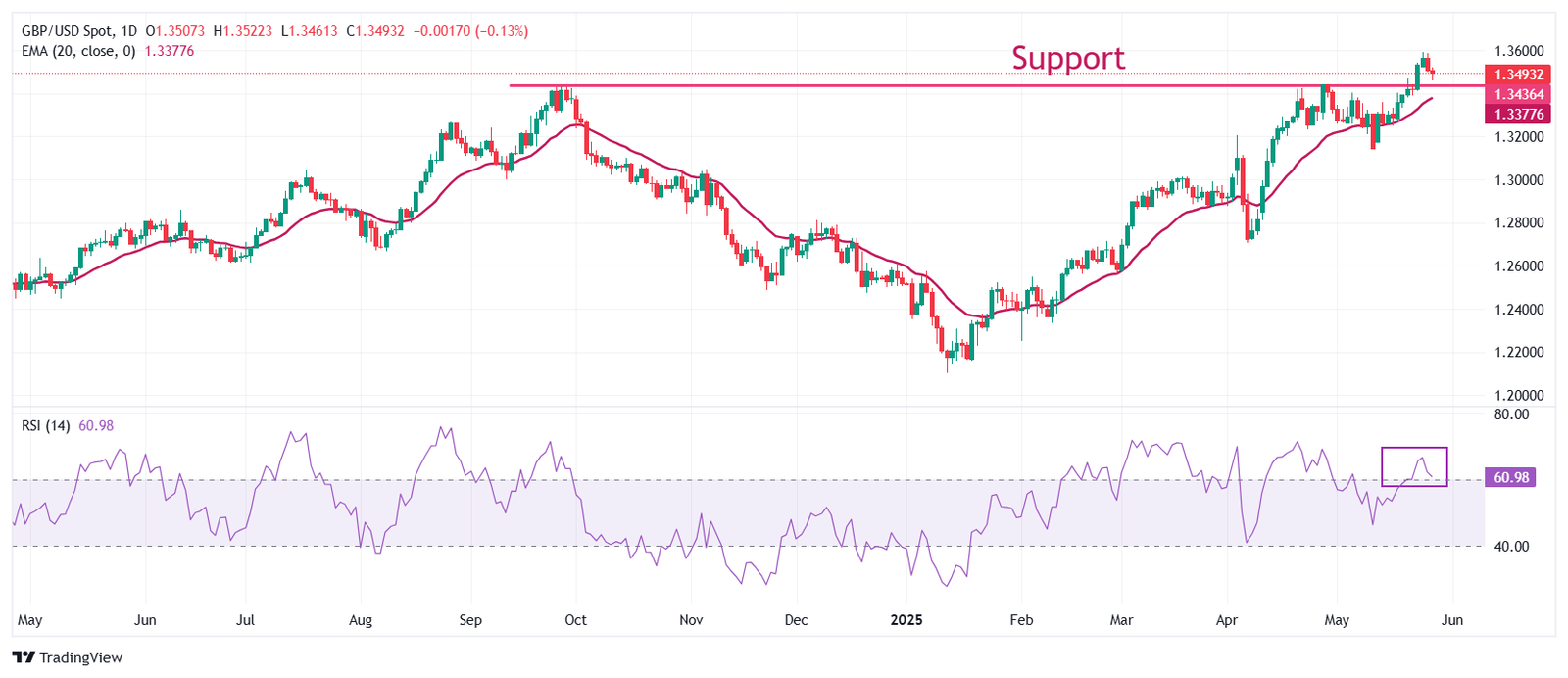Click the TradingView logo icon

click(24, 657)
